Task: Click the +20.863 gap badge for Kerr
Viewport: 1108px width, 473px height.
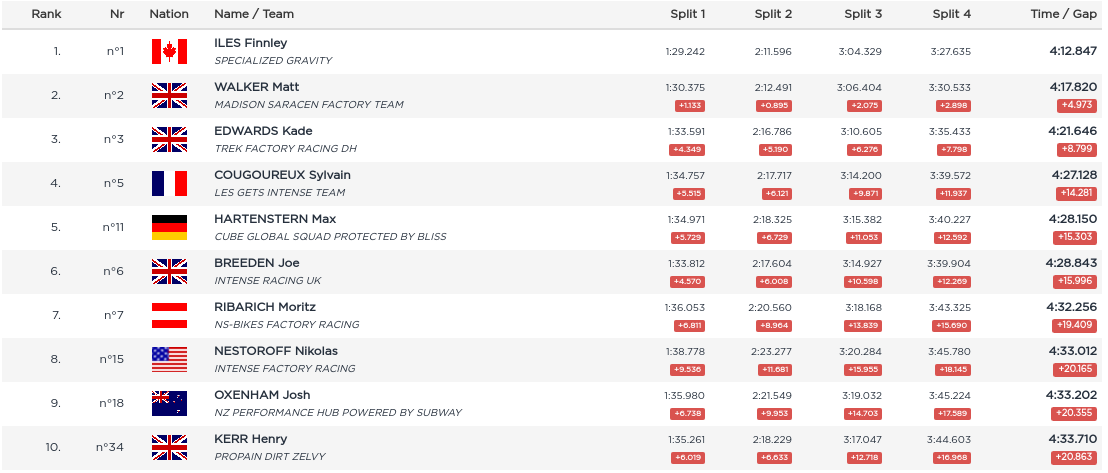Action: click(1074, 457)
